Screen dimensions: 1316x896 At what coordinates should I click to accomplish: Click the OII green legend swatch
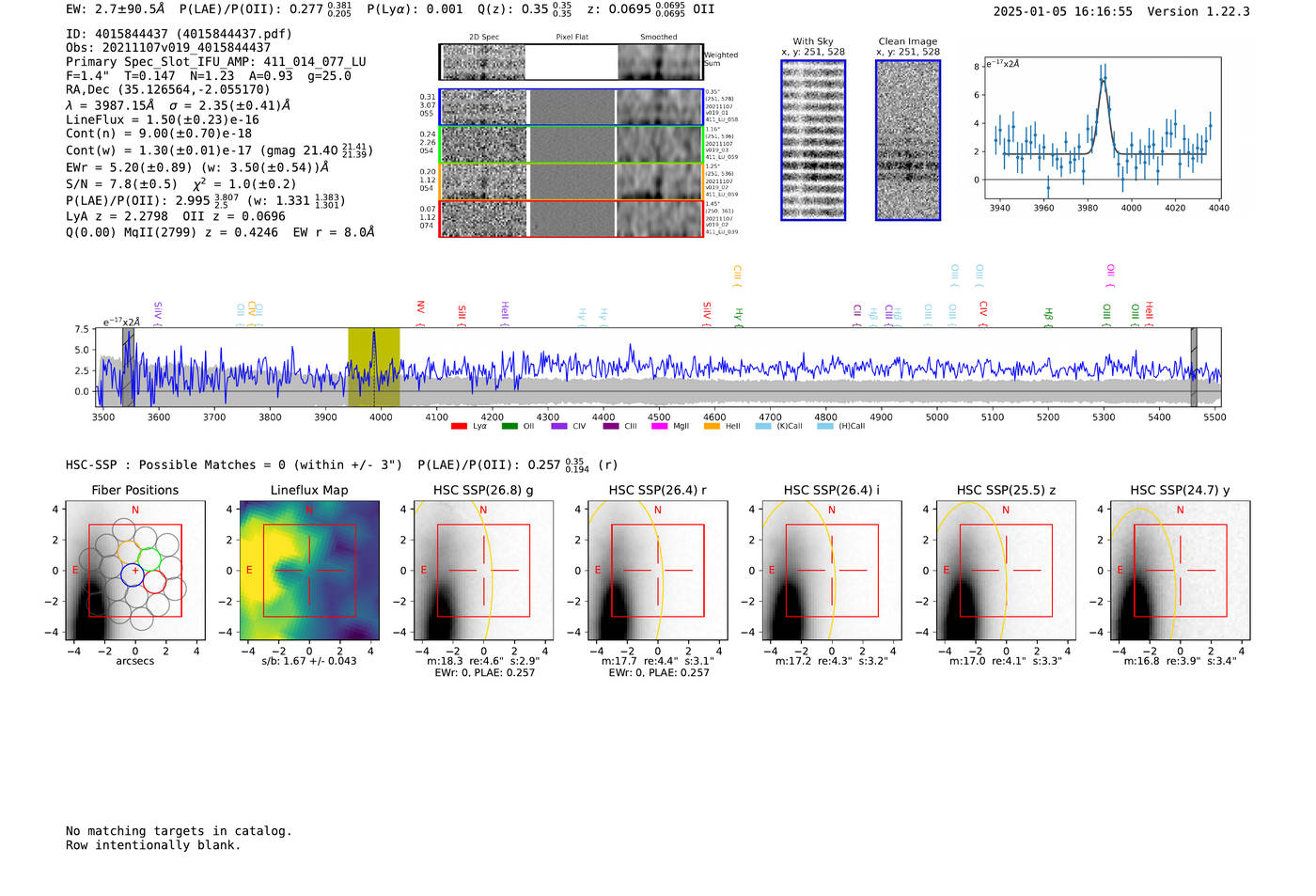509,426
